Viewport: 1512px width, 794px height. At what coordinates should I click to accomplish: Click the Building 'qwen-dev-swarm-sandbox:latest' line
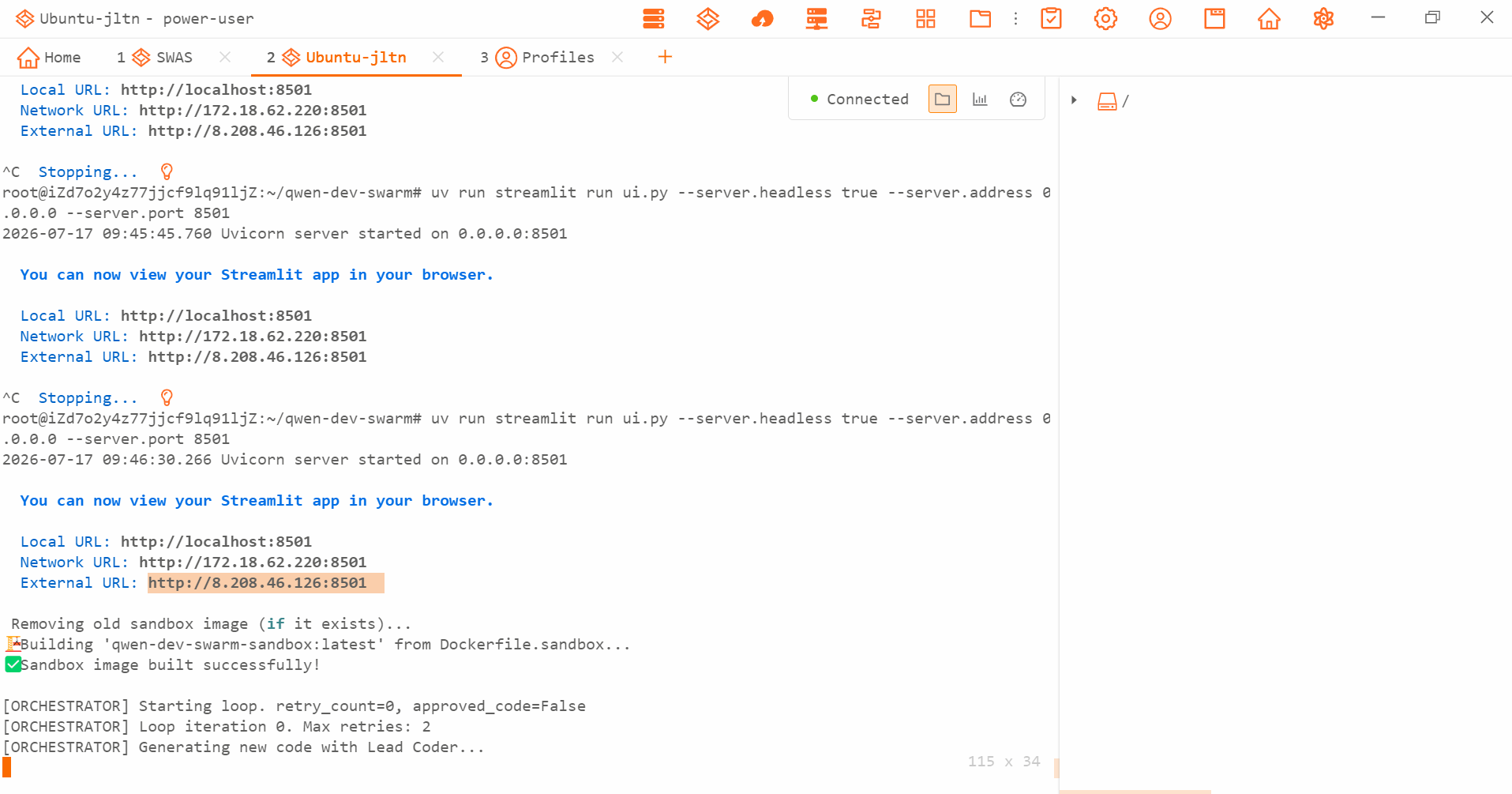tap(325, 644)
